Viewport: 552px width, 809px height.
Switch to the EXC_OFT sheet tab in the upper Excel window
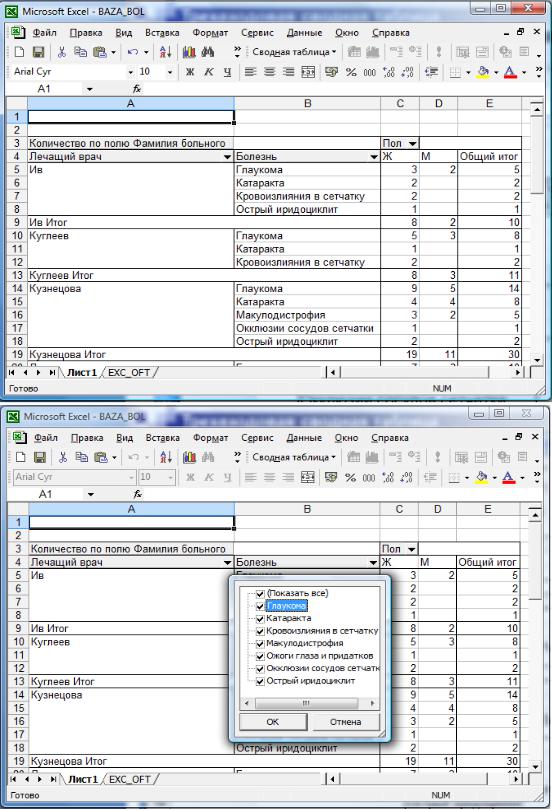(129, 372)
